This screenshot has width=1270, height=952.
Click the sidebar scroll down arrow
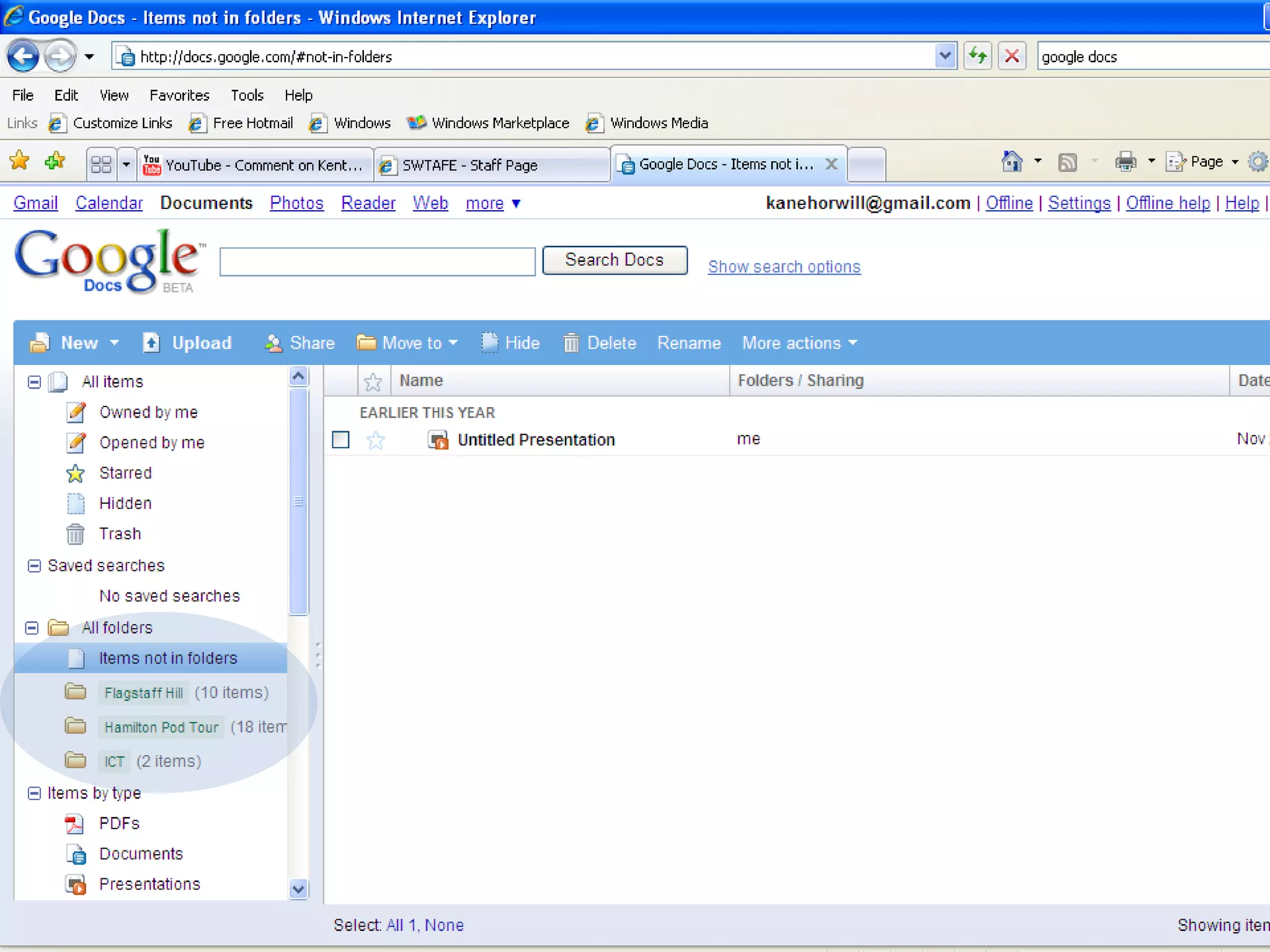(x=298, y=889)
